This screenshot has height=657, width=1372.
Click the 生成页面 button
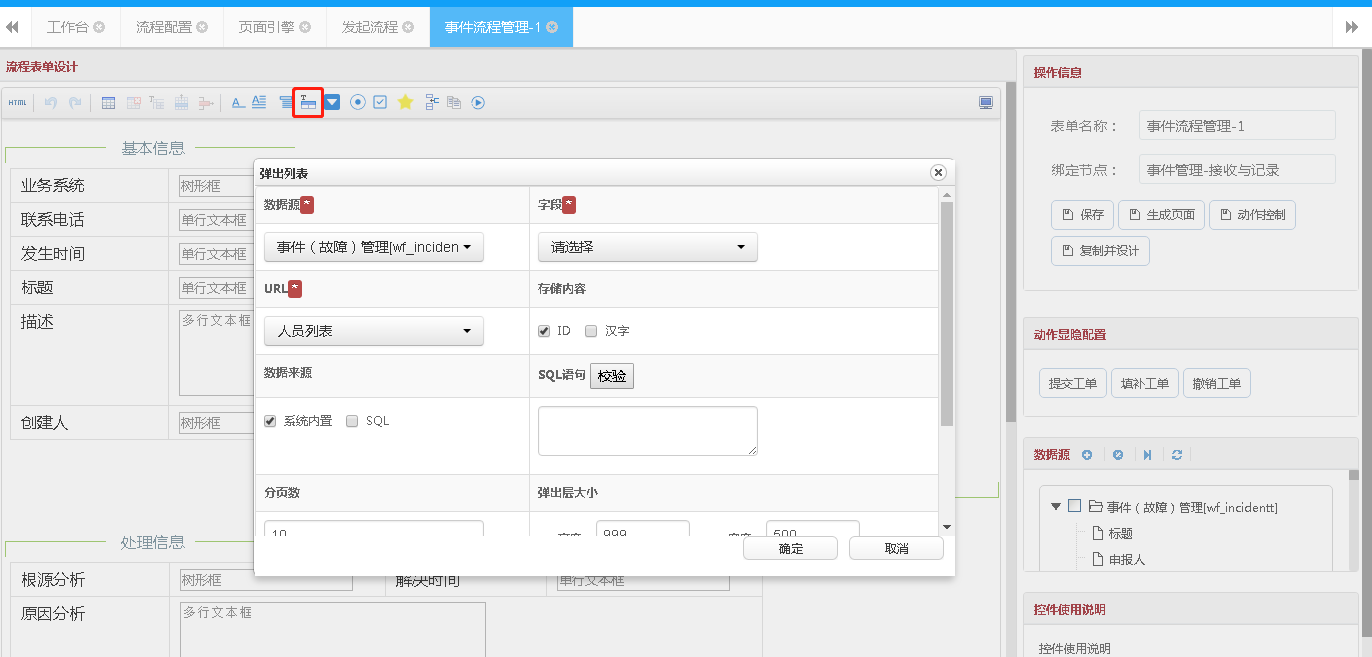click(x=1161, y=215)
